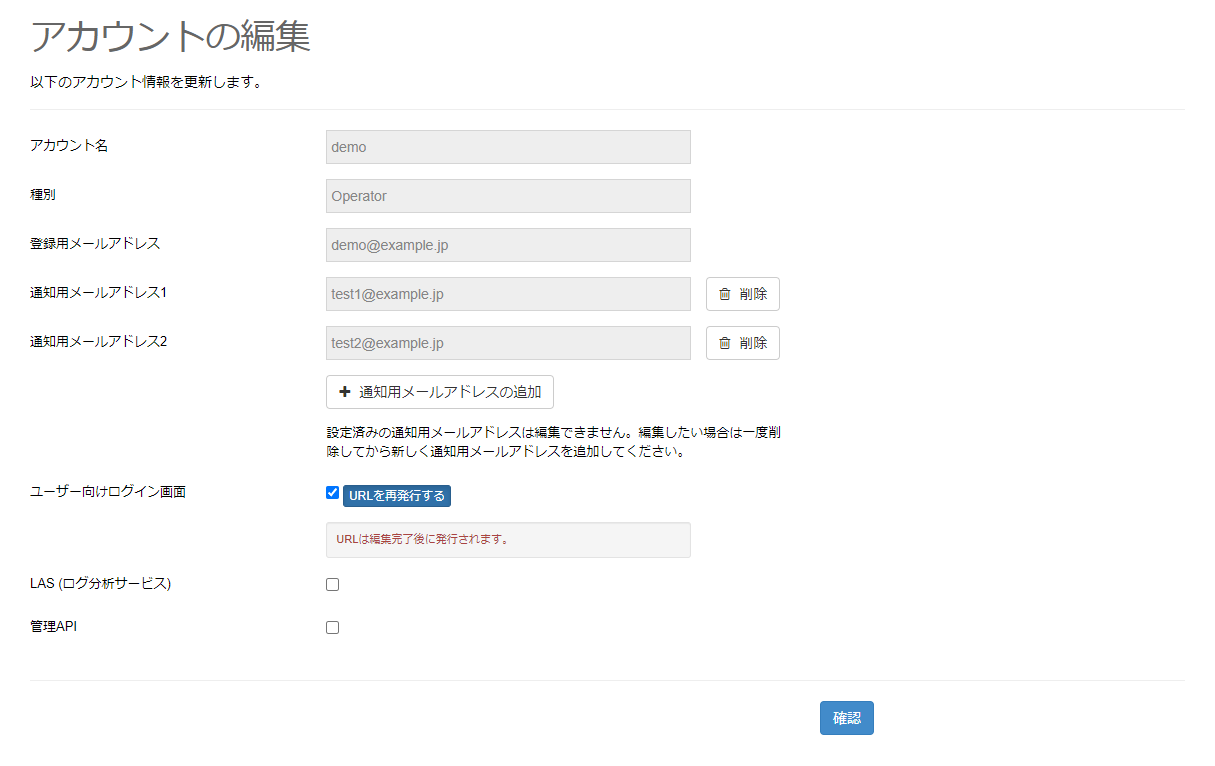
Task: Uncheck the URLを再発行する checkbox
Action: coord(332,492)
